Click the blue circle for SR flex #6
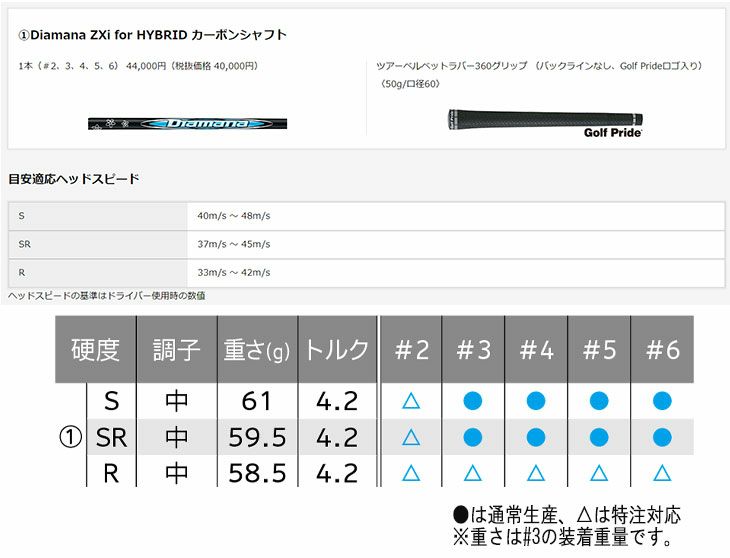Image resolution: width=730 pixels, height=558 pixels. 661,437
